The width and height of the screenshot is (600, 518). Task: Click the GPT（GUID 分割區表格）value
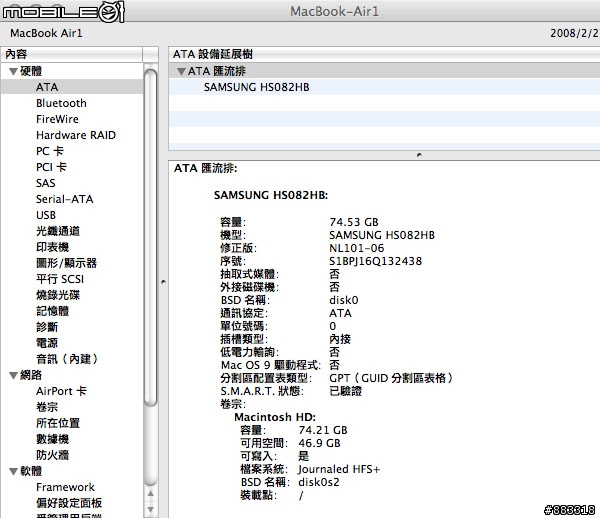click(391, 378)
